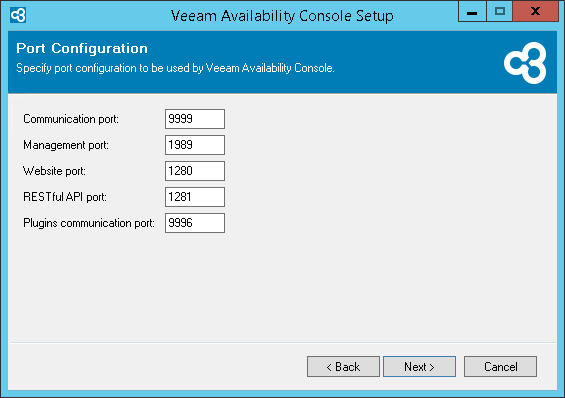Click the Plugins communication port label

tap(89, 223)
